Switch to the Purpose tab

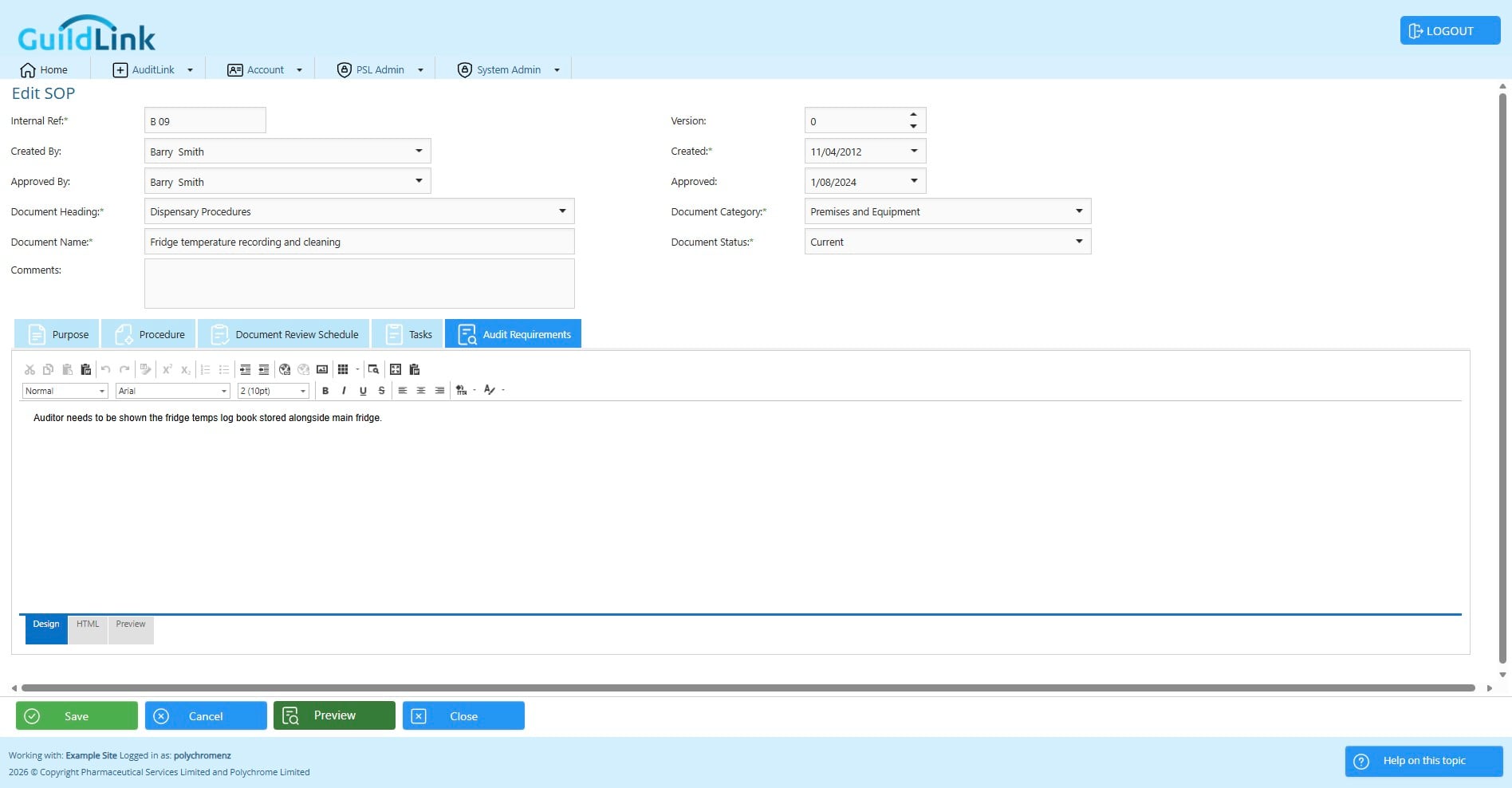(57, 334)
